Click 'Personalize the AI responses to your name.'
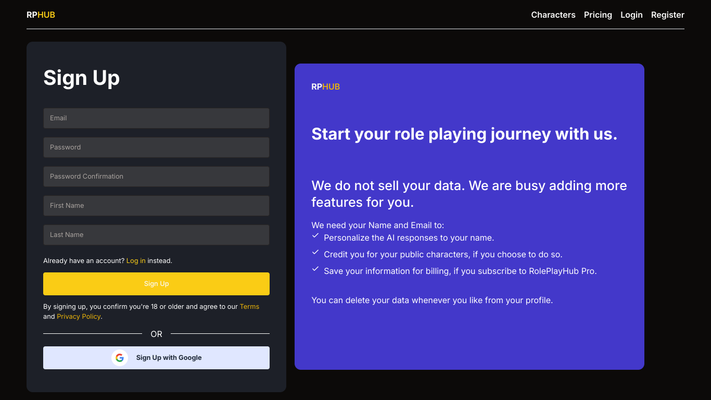The width and height of the screenshot is (711, 400). [x=409, y=238]
